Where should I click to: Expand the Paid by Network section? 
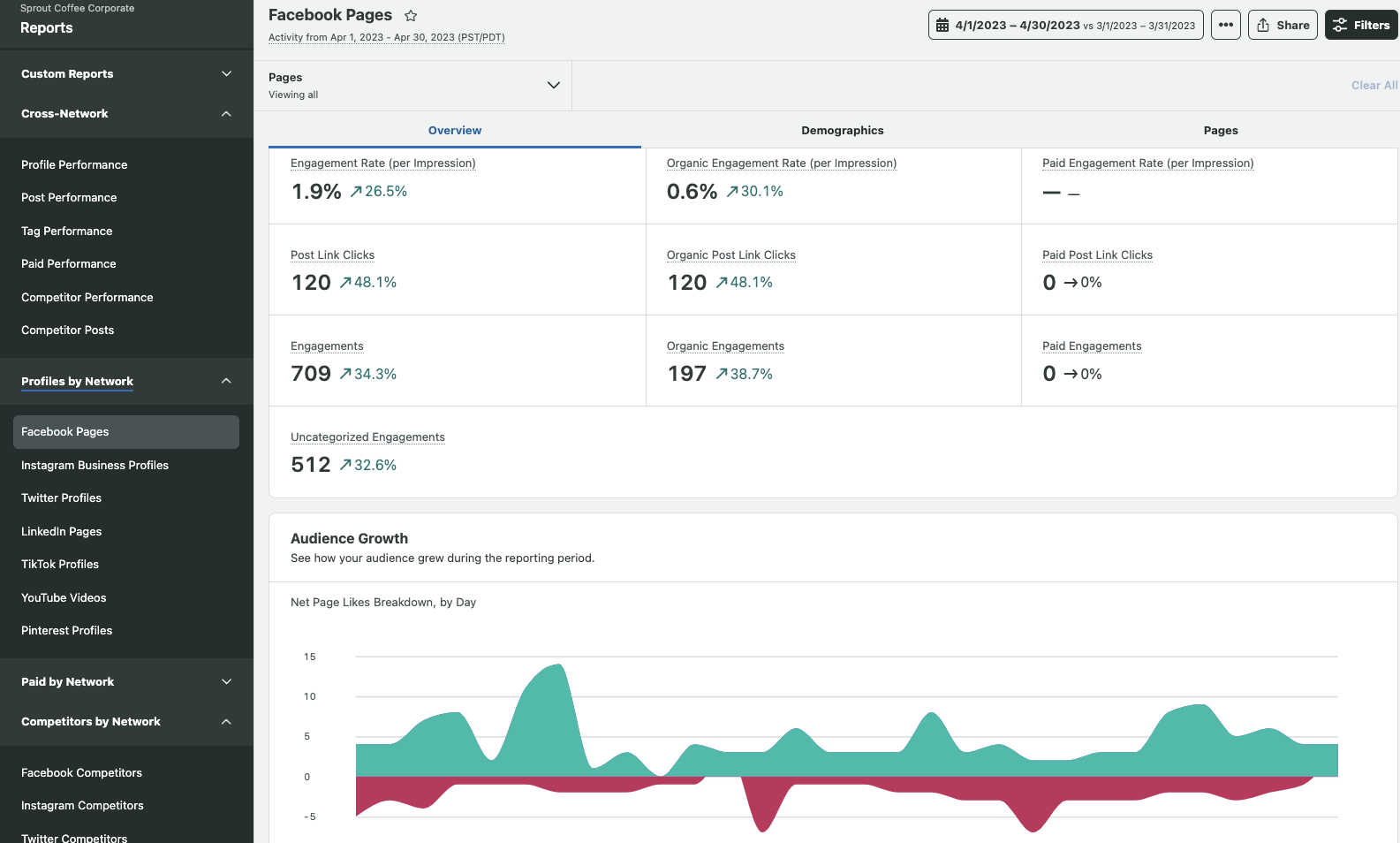click(x=226, y=682)
